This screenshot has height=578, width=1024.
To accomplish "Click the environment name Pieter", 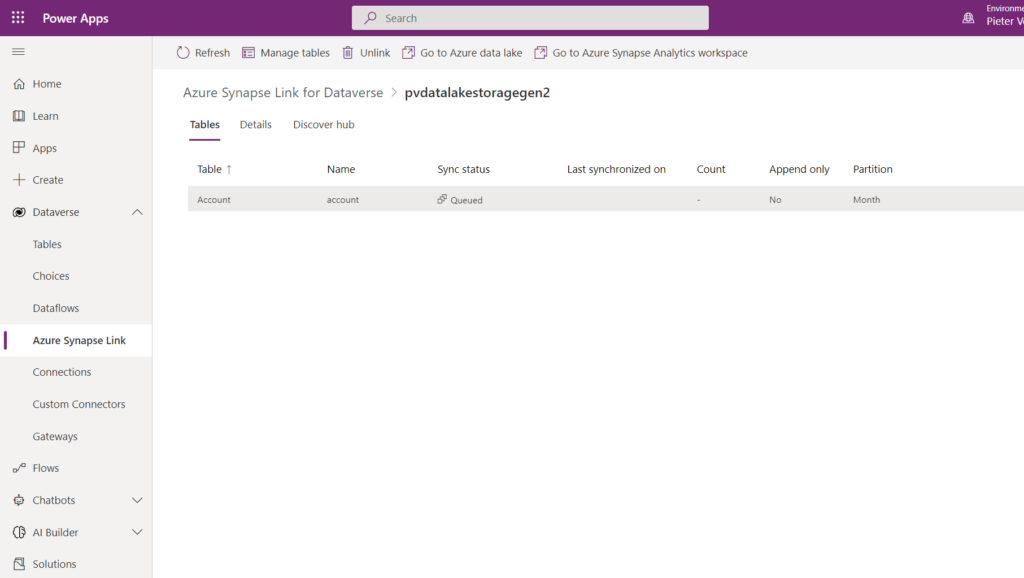I will coord(1005,22).
